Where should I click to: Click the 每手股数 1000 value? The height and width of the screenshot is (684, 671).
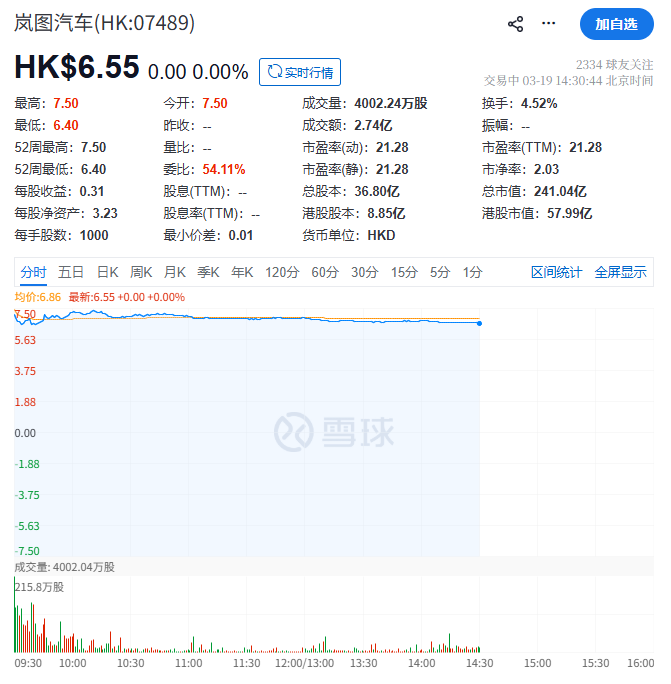(x=94, y=236)
